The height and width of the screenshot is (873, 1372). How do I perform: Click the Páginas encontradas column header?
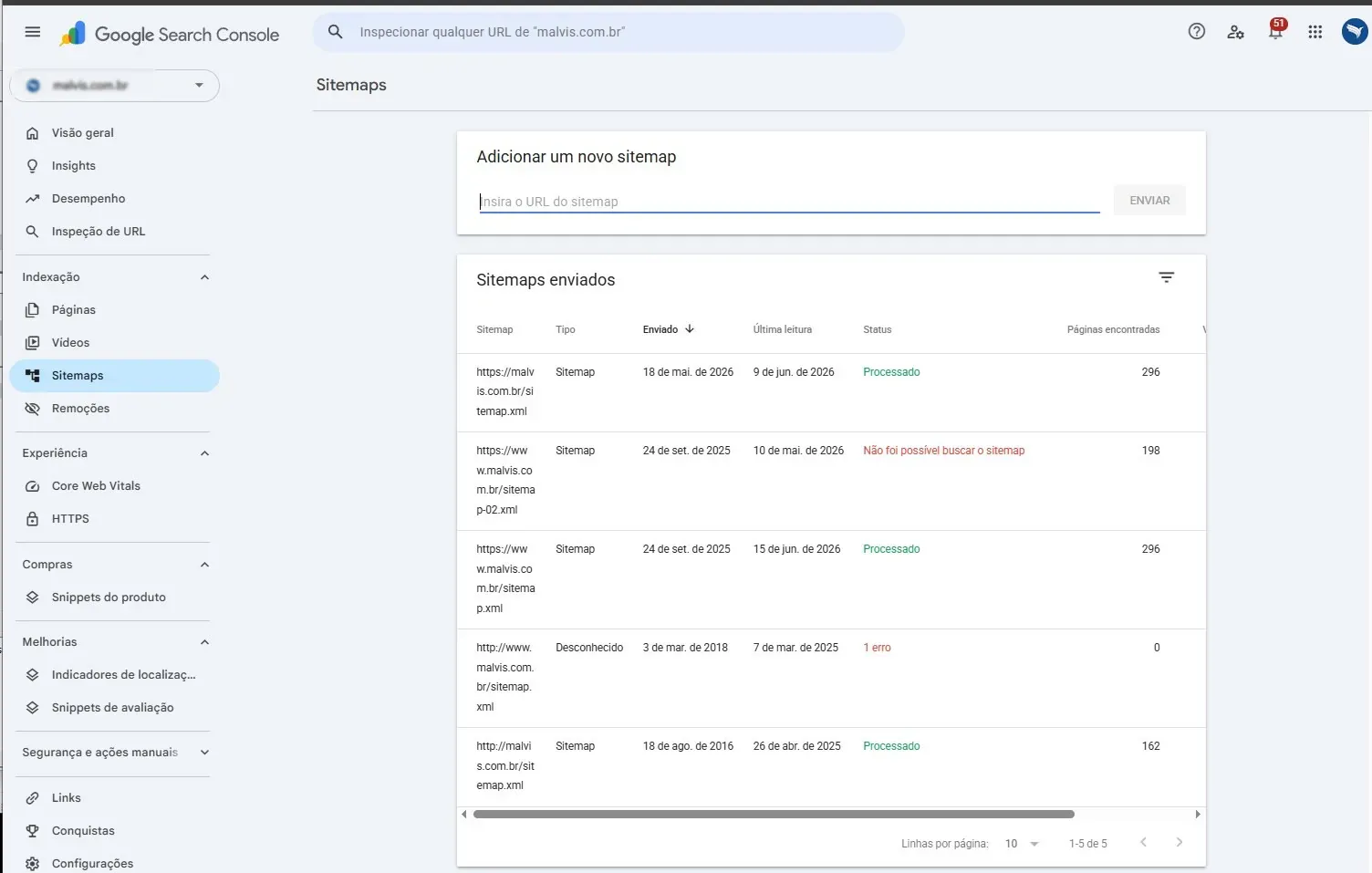coord(1113,329)
